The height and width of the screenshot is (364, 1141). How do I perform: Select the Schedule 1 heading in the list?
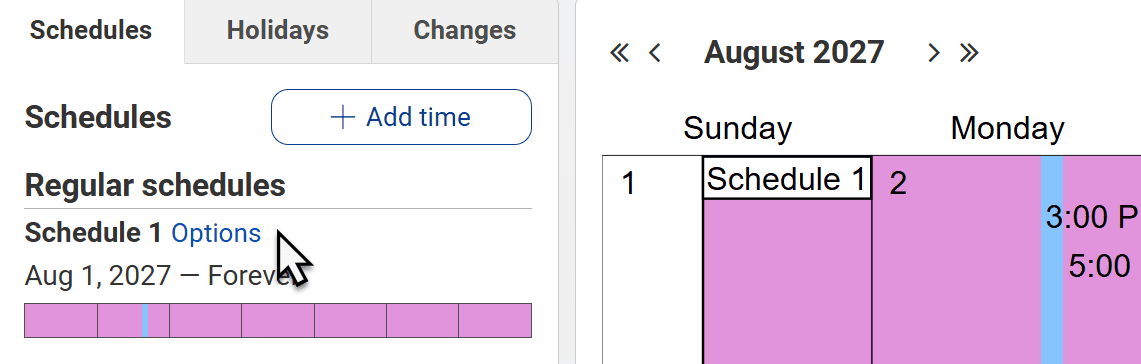(93, 233)
